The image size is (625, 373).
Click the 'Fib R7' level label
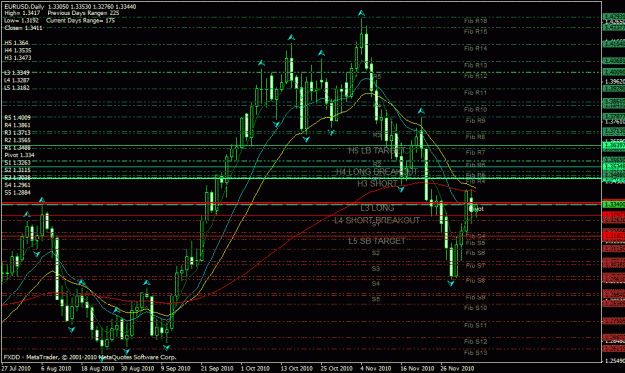coord(476,153)
